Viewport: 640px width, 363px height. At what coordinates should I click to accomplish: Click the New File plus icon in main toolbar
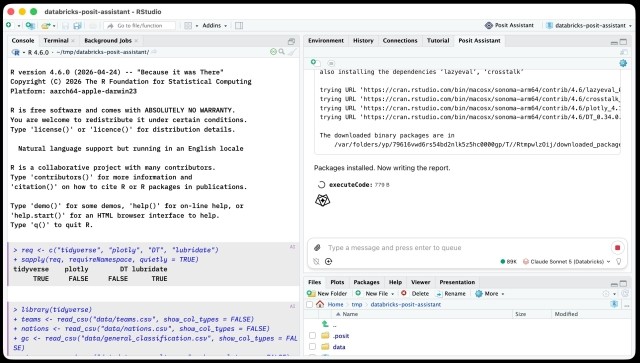9,25
